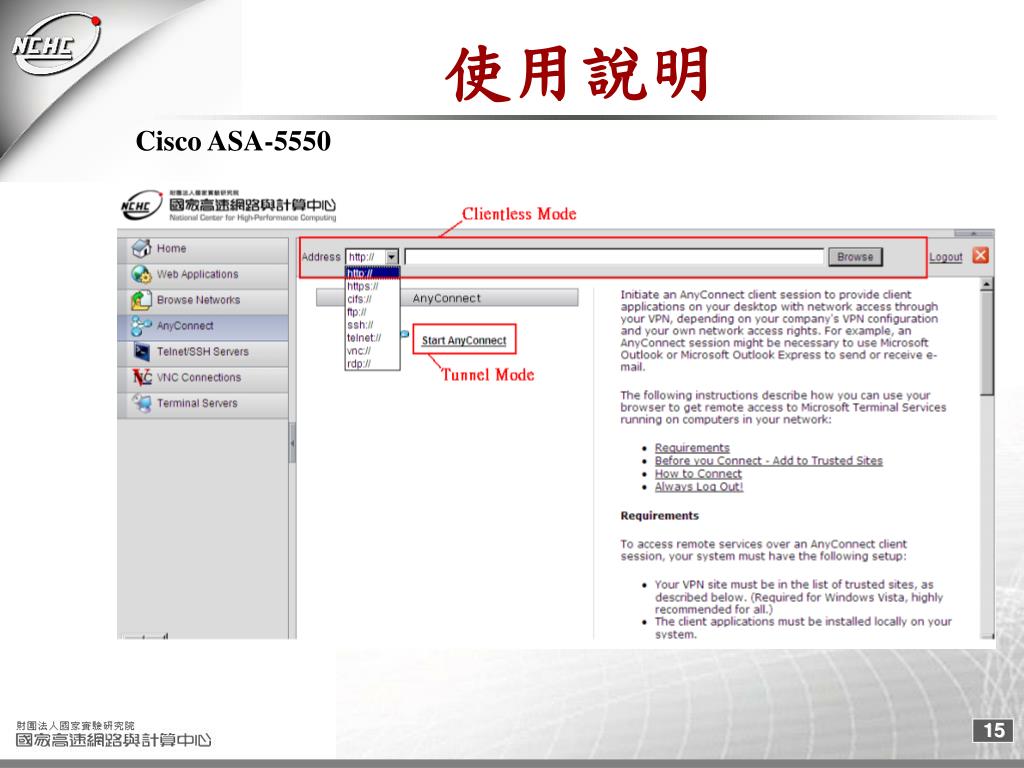The width and height of the screenshot is (1024, 768).
Task: Click the bold Requirements heading
Action: point(660,515)
